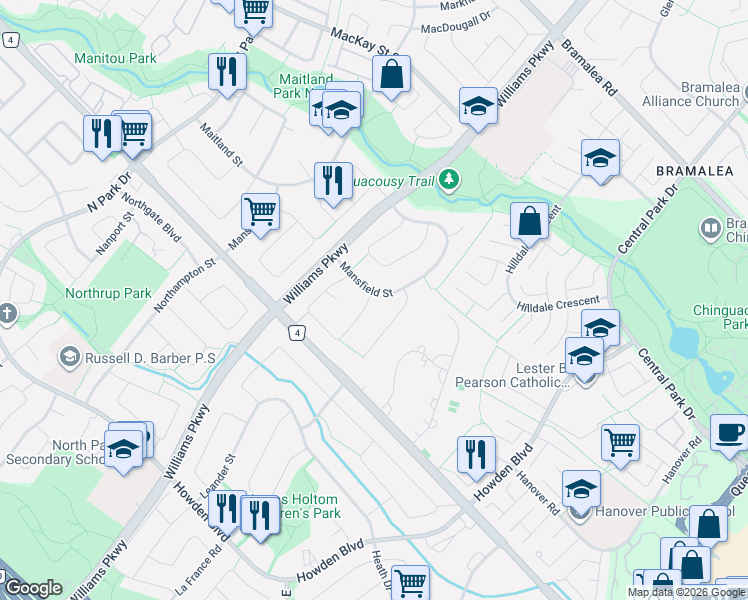Open the shopping bag marker on MacKay St

click(x=391, y=76)
